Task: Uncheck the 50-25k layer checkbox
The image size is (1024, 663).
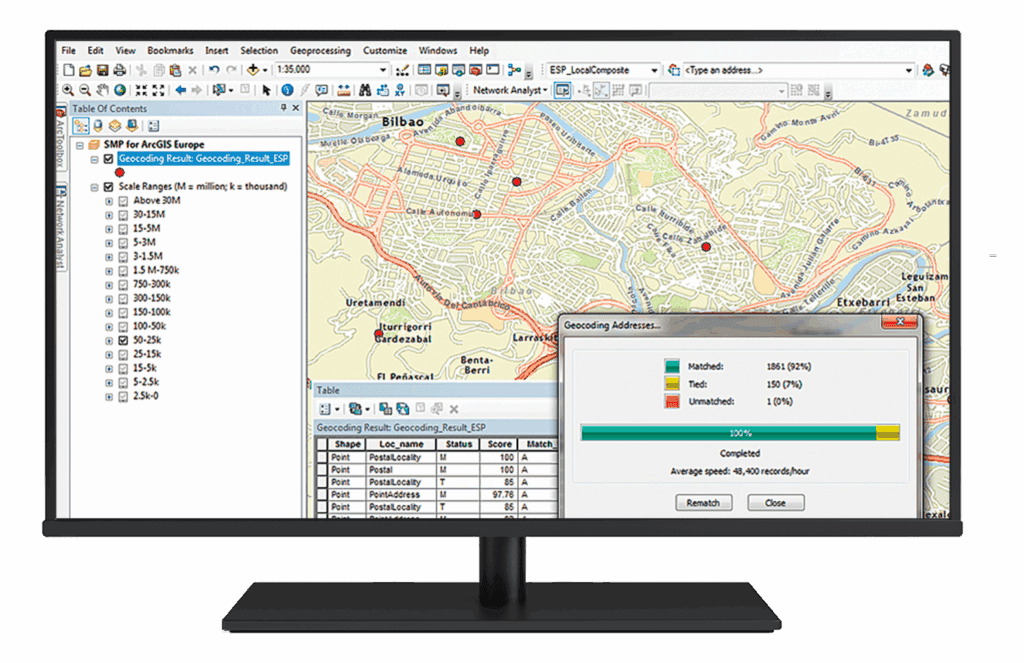Action: click(123, 340)
